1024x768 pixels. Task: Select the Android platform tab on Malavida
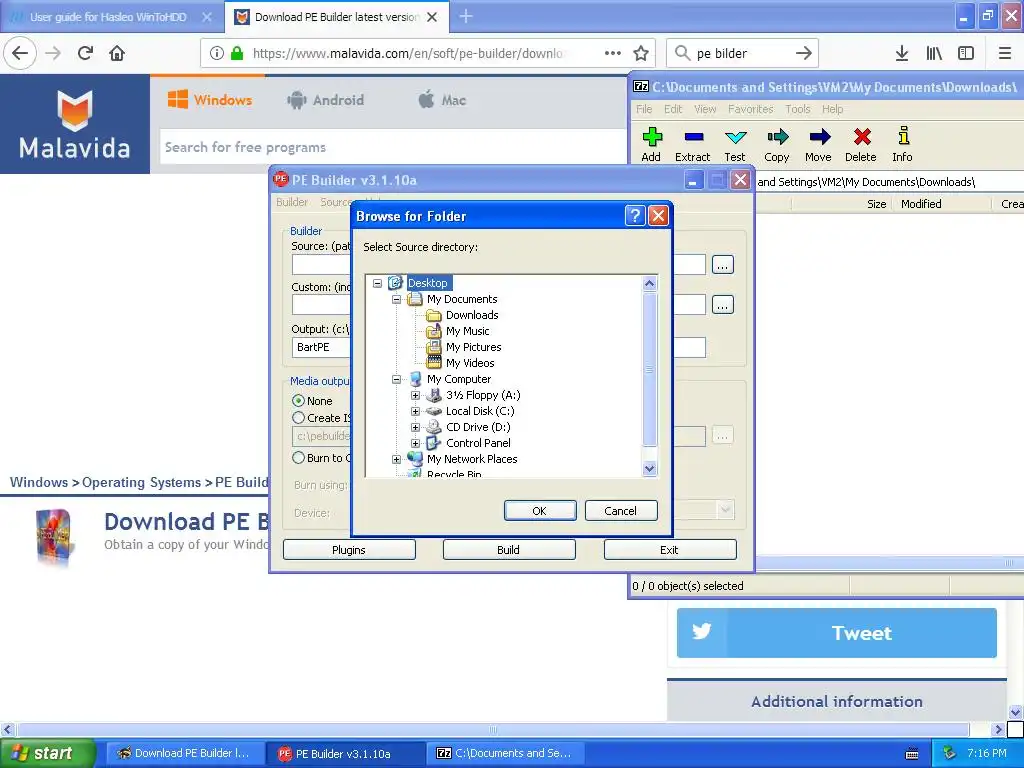(325, 100)
